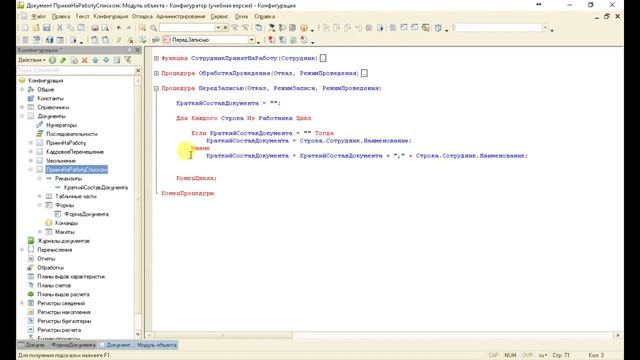
Task: Click the orange Help icon in toolbar
Action: [x=304, y=28]
